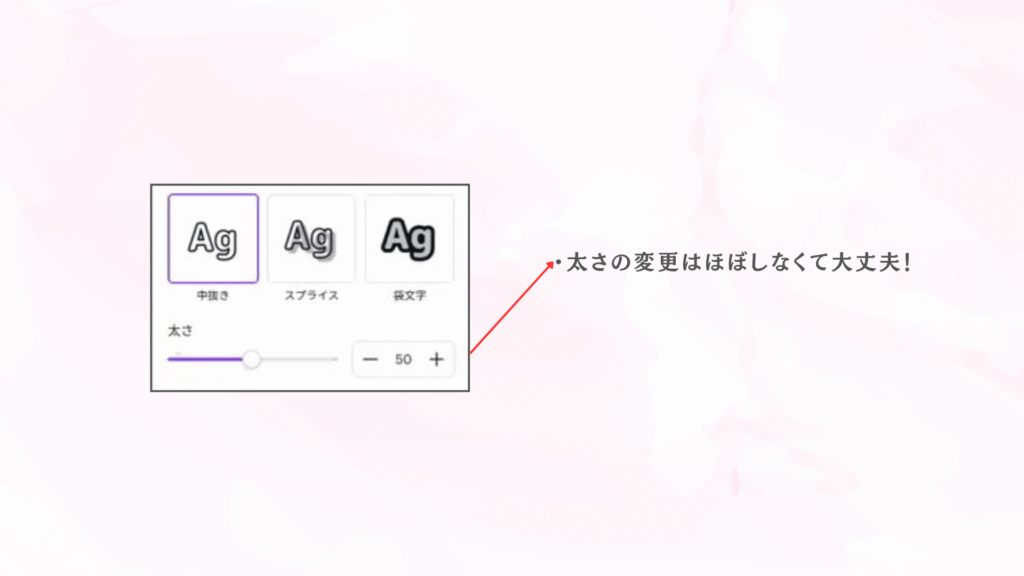Image resolution: width=1024 pixels, height=576 pixels.
Task: Click the Ag glyph in the スプライス preview
Action: pos(311,238)
